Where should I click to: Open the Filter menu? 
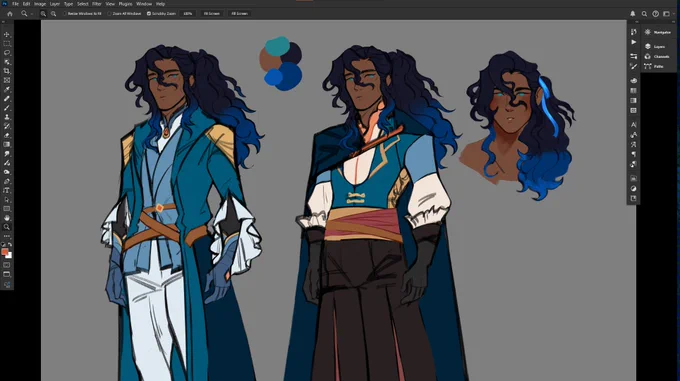[x=97, y=4]
